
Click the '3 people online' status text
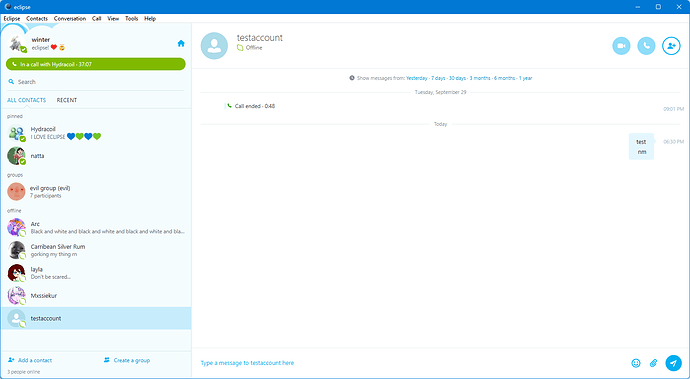click(x=23, y=372)
